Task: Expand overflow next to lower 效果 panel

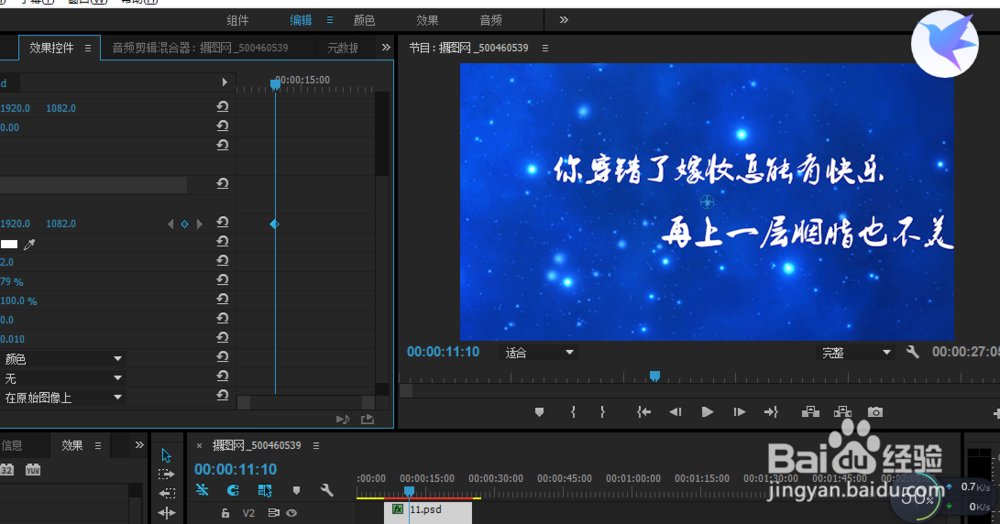Action: [x=139, y=445]
